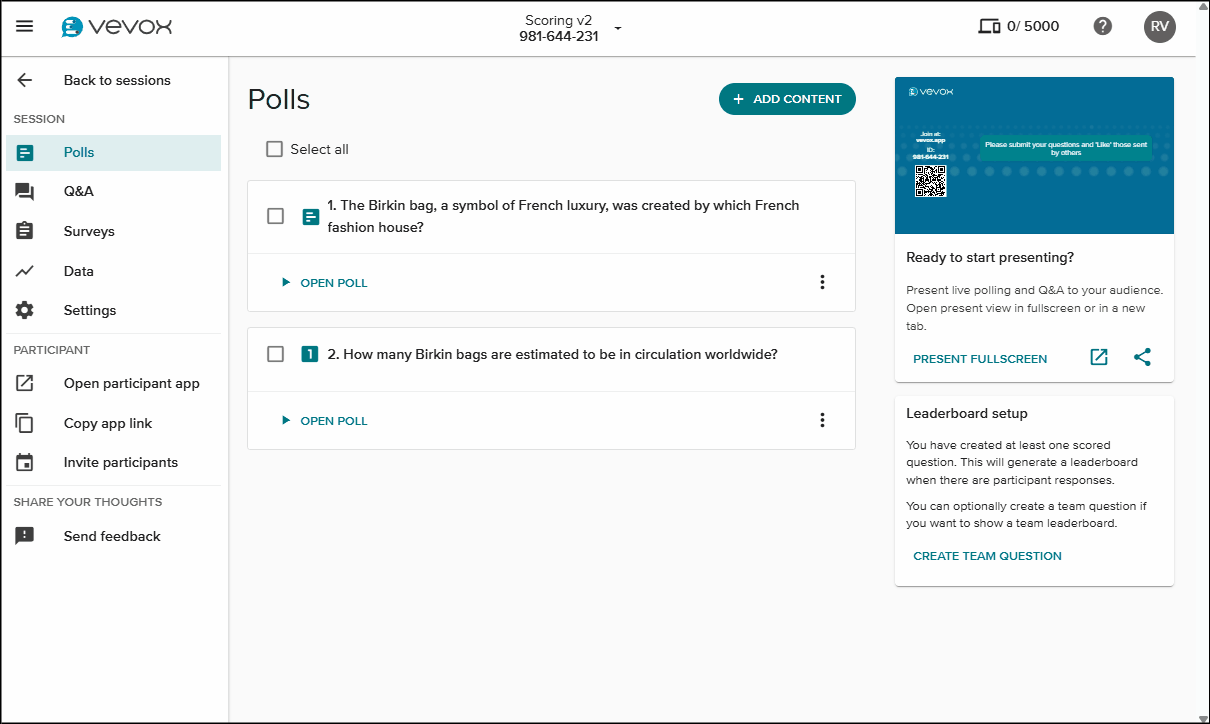Open the three-dot menu for question two
Screen dimensions: 1210x724
click(822, 420)
